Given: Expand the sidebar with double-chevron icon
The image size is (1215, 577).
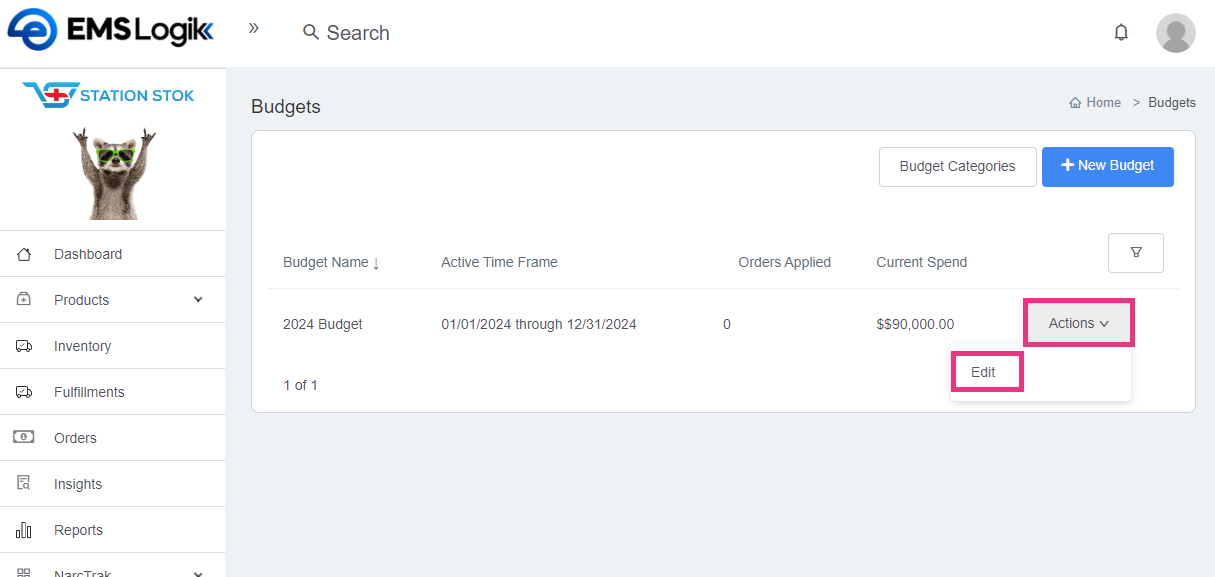Looking at the screenshot, I should [x=254, y=28].
